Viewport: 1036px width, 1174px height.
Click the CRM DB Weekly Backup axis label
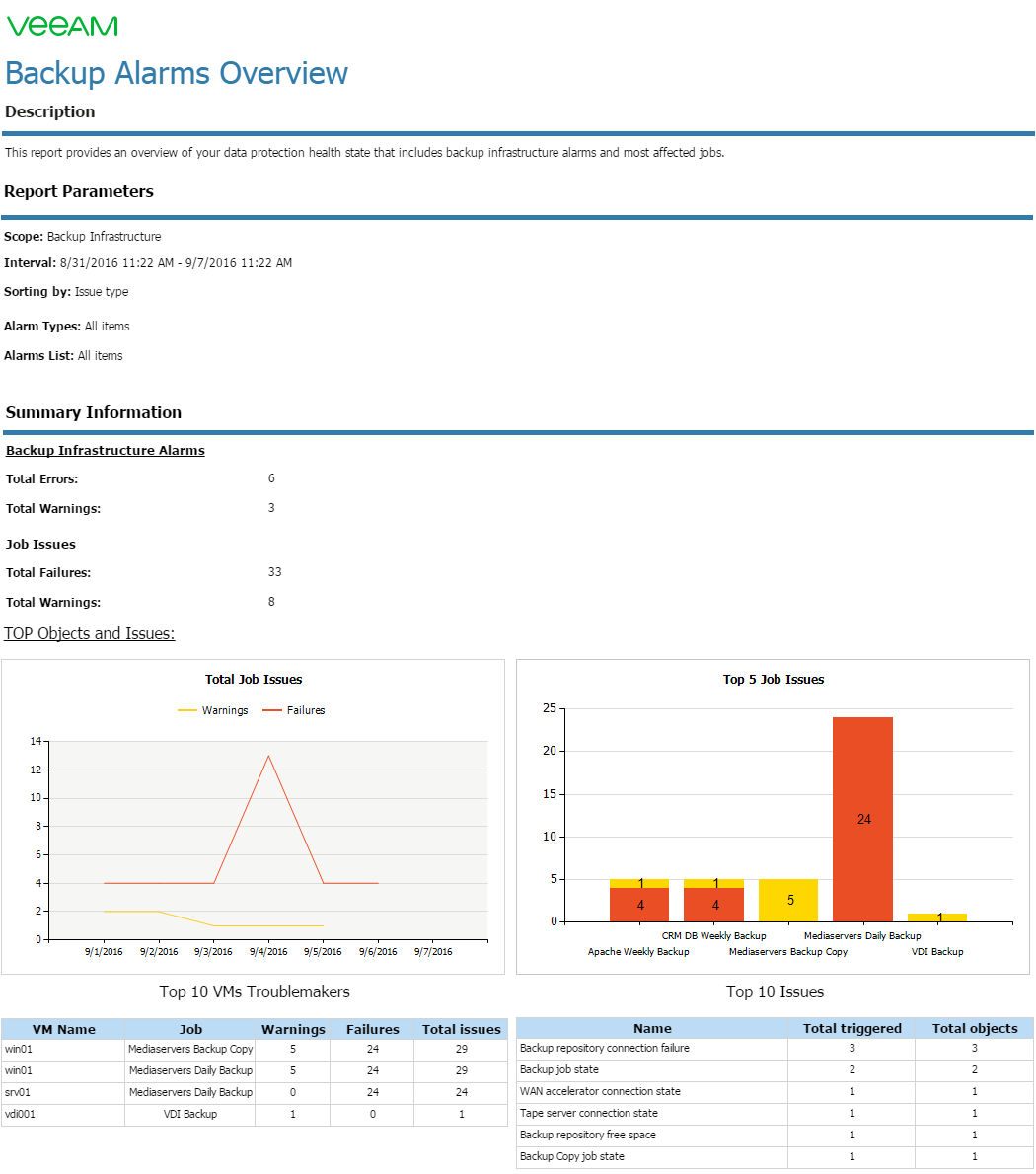(714, 936)
